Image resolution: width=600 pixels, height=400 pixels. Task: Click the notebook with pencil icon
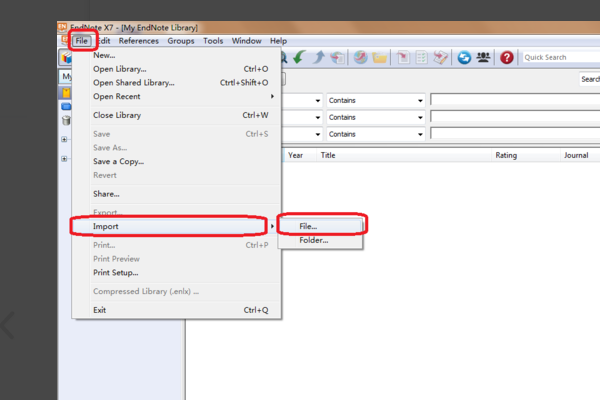[x=440, y=57]
